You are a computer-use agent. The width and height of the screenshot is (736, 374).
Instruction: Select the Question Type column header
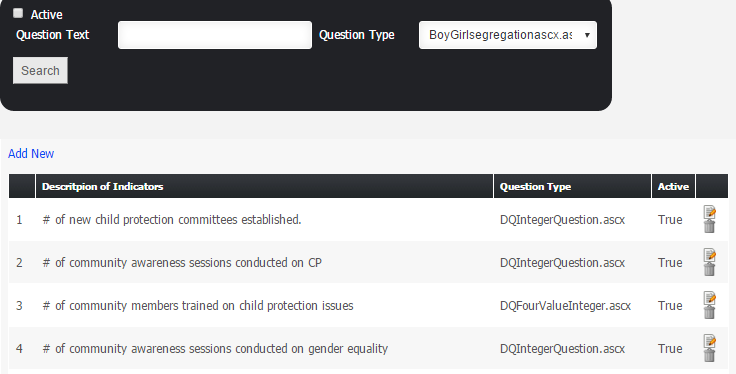[x=535, y=186]
